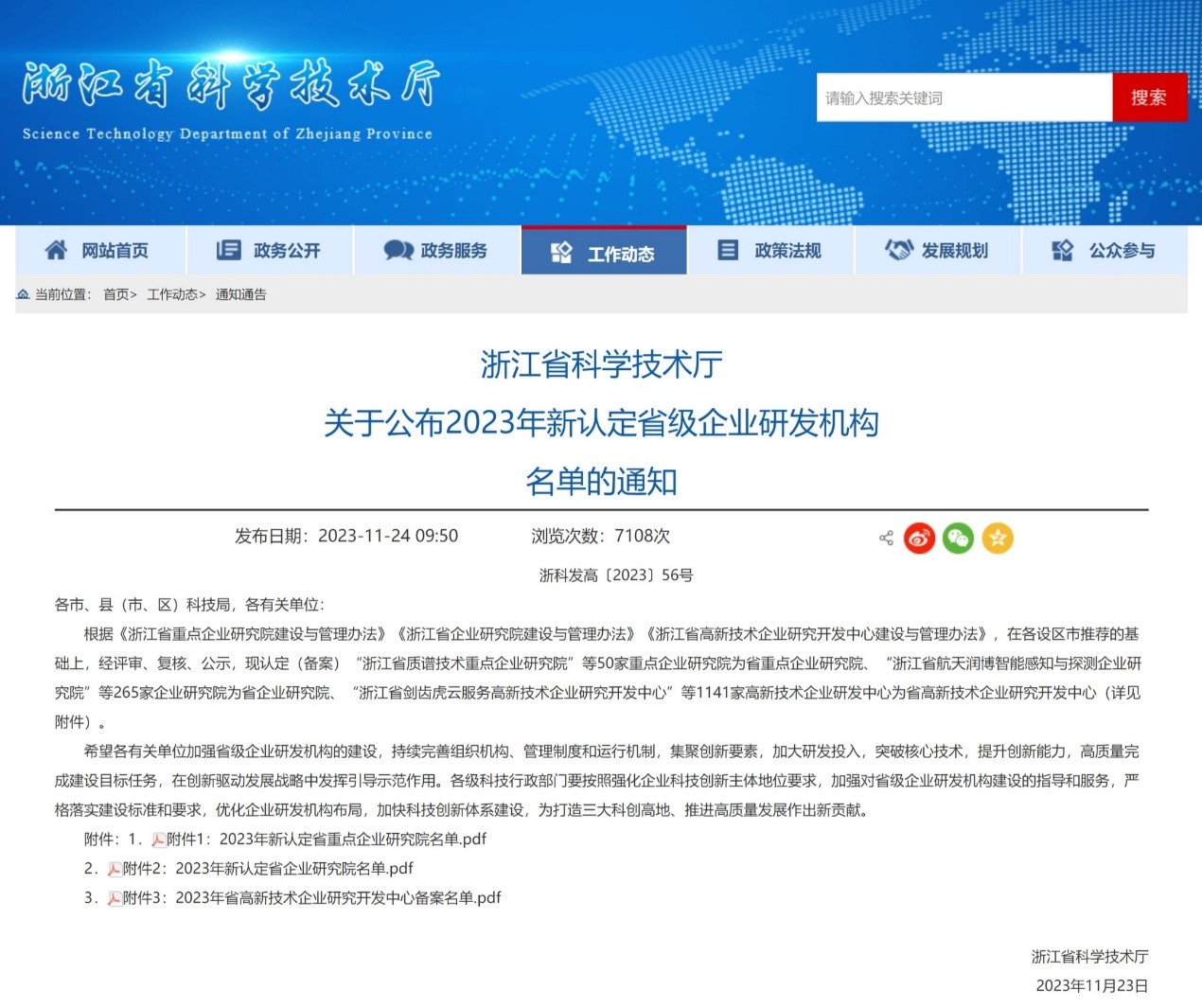Screen dimensions: 1202x1008
Task: Click the PDF icon before 附件1
Action: tap(158, 840)
